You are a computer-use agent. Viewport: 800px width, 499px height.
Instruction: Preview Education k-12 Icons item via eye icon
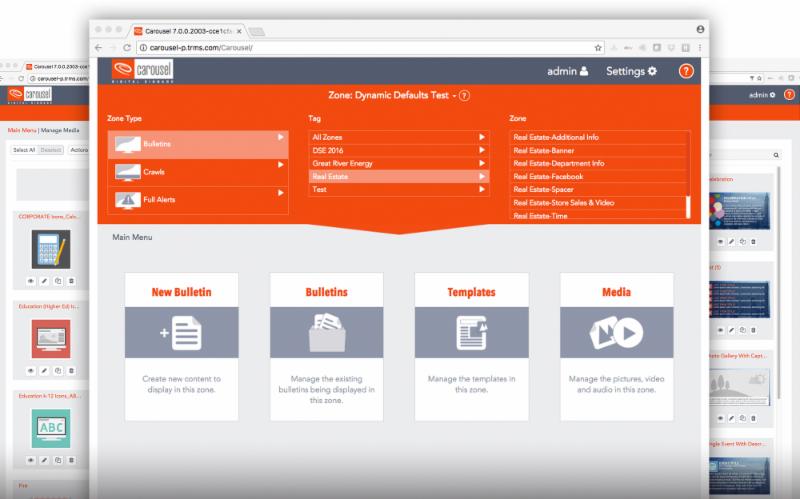(31, 460)
